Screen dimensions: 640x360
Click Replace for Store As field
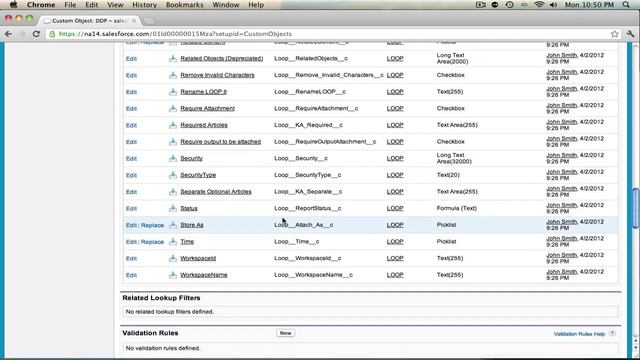152,225
